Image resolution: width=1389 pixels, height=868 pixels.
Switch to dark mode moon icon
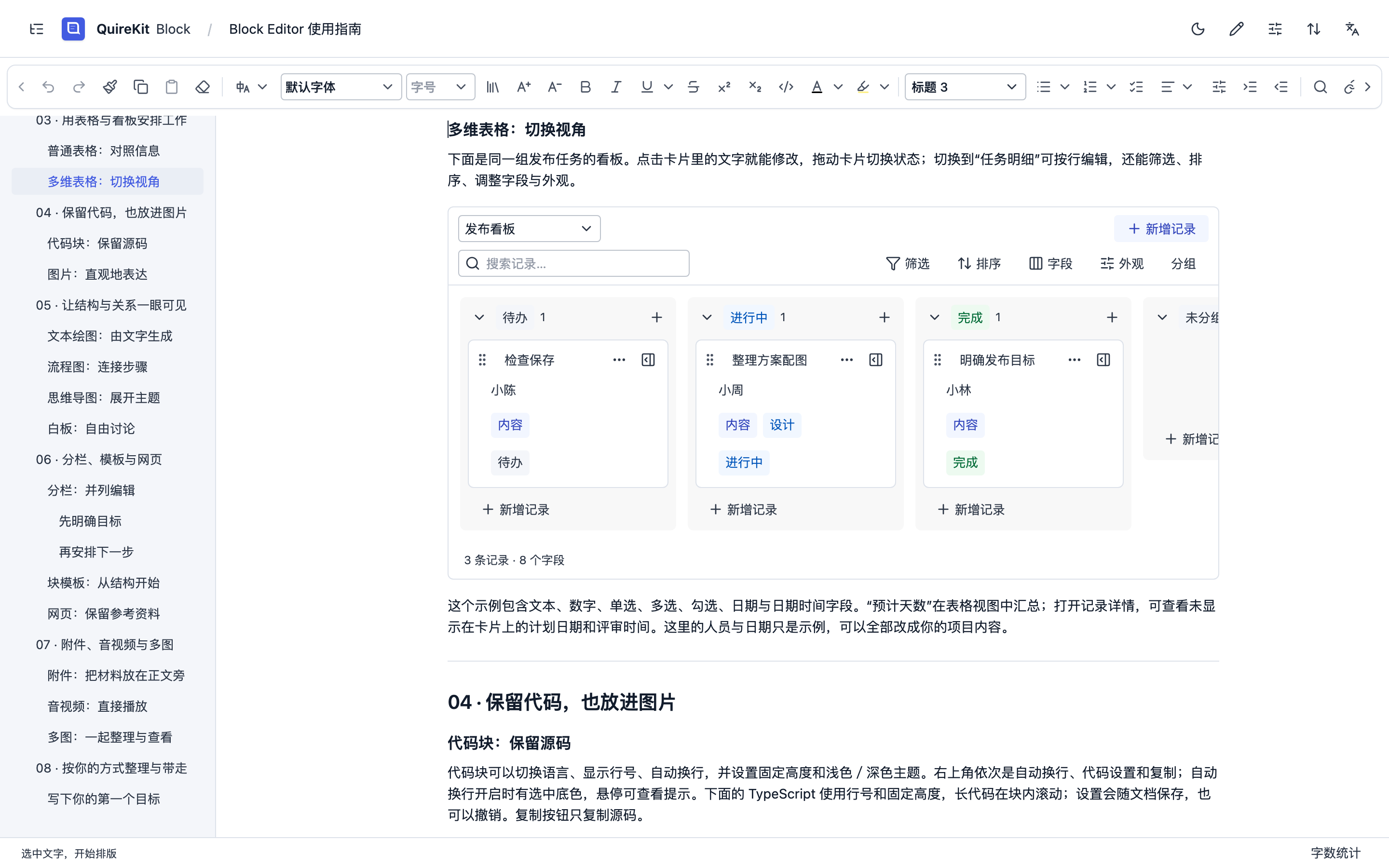click(x=1198, y=29)
